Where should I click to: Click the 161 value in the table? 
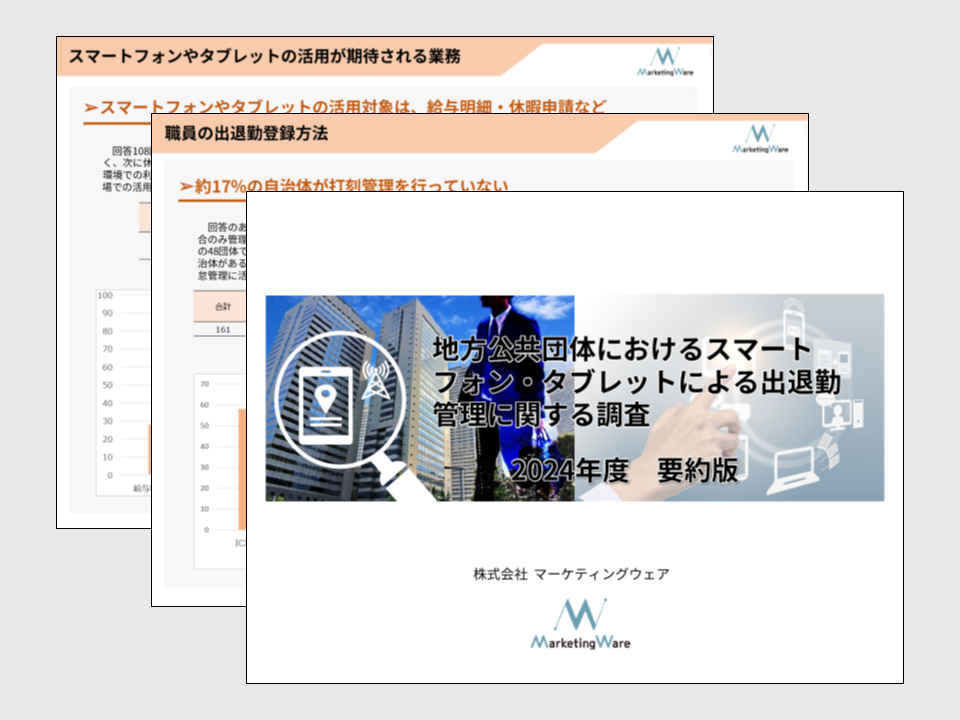[222, 330]
